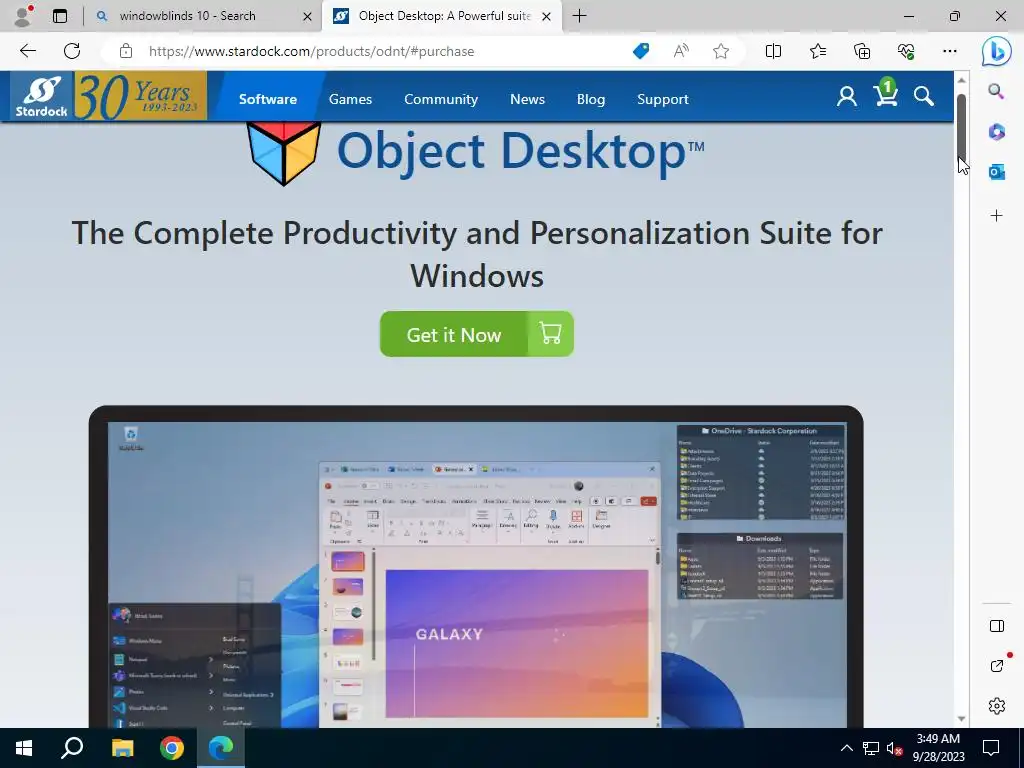
Task: Open the Stardock account user icon
Action: tap(846, 97)
